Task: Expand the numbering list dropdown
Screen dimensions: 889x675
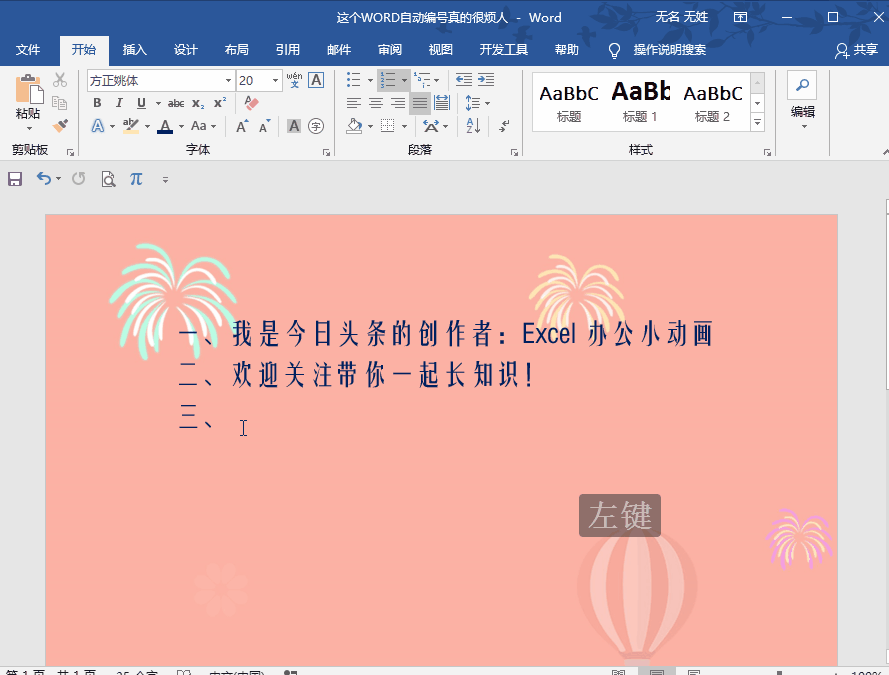Action: click(x=404, y=80)
